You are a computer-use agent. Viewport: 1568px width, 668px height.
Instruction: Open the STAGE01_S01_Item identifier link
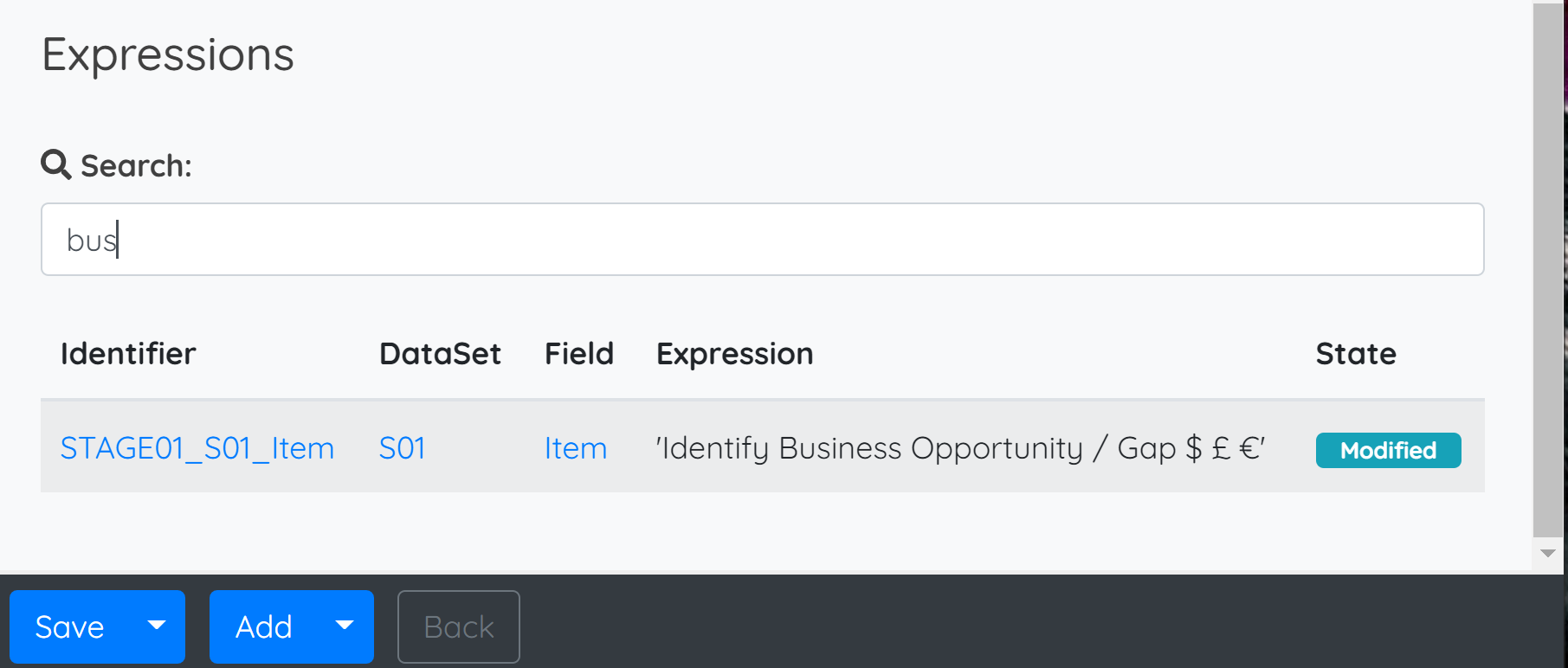(x=197, y=448)
